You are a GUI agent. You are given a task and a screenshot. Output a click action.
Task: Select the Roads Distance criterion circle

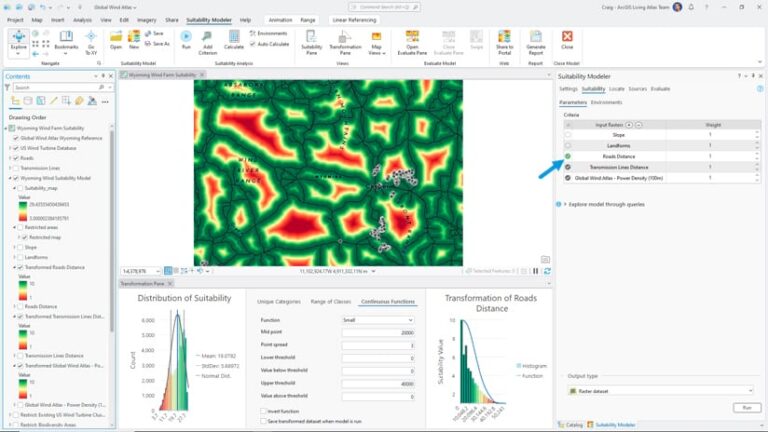[x=568, y=156]
